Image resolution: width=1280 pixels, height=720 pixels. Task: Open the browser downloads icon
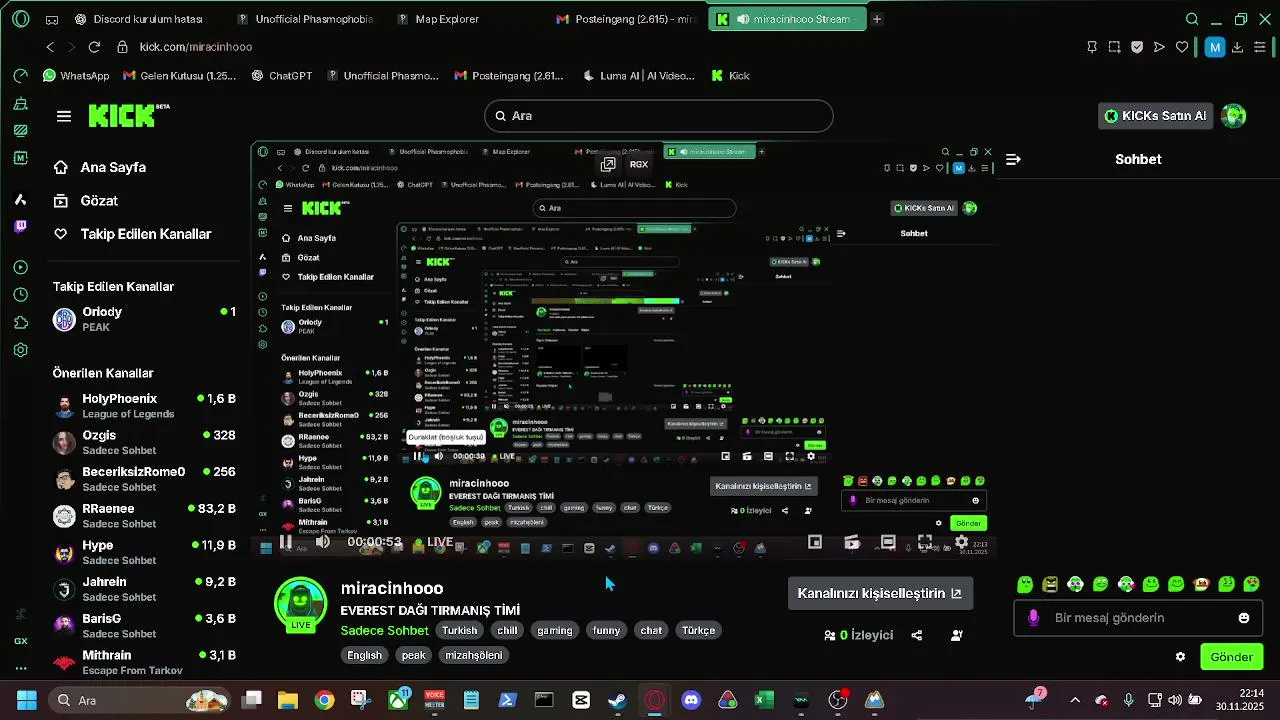pos(1238,47)
